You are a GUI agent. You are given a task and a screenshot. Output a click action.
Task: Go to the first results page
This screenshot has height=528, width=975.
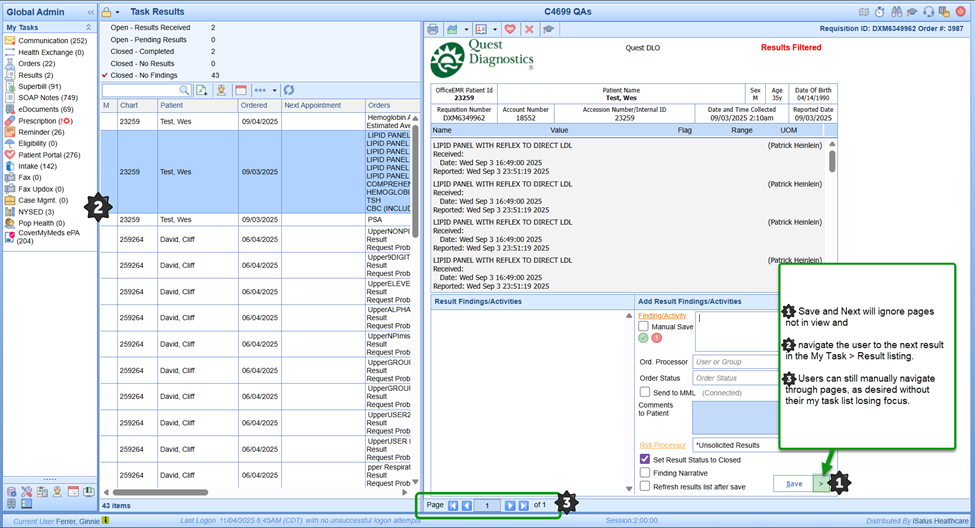point(453,506)
